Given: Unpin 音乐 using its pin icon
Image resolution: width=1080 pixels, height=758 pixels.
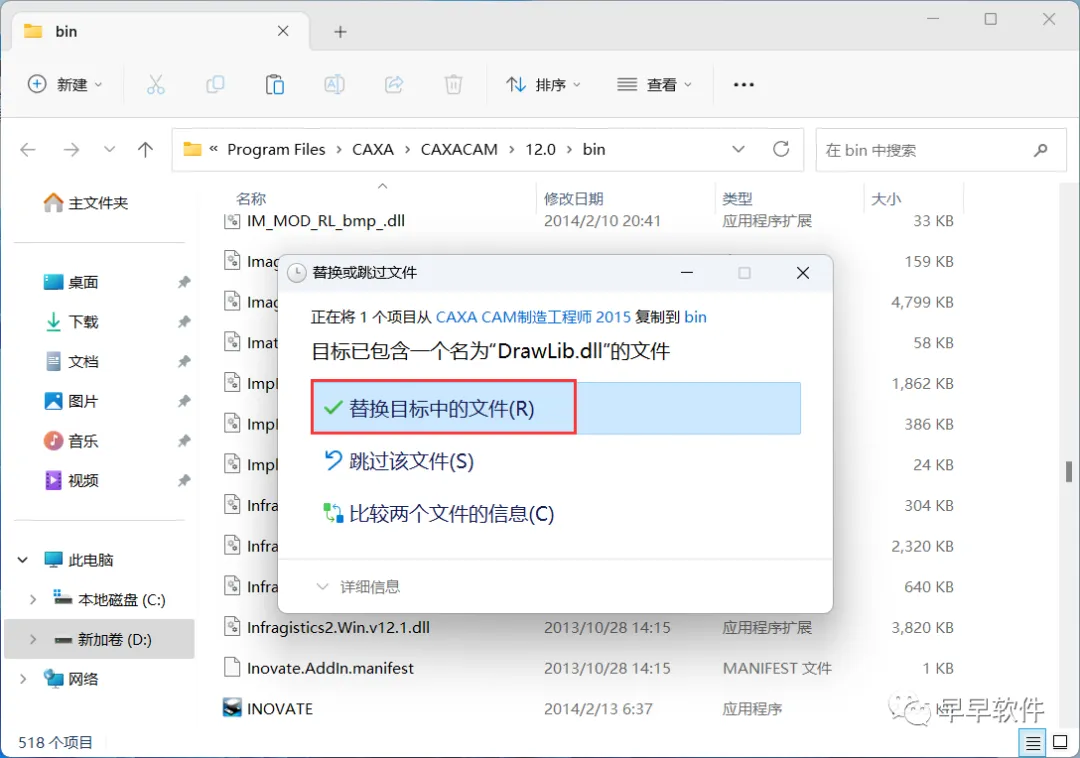Looking at the screenshot, I should (184, 441).
